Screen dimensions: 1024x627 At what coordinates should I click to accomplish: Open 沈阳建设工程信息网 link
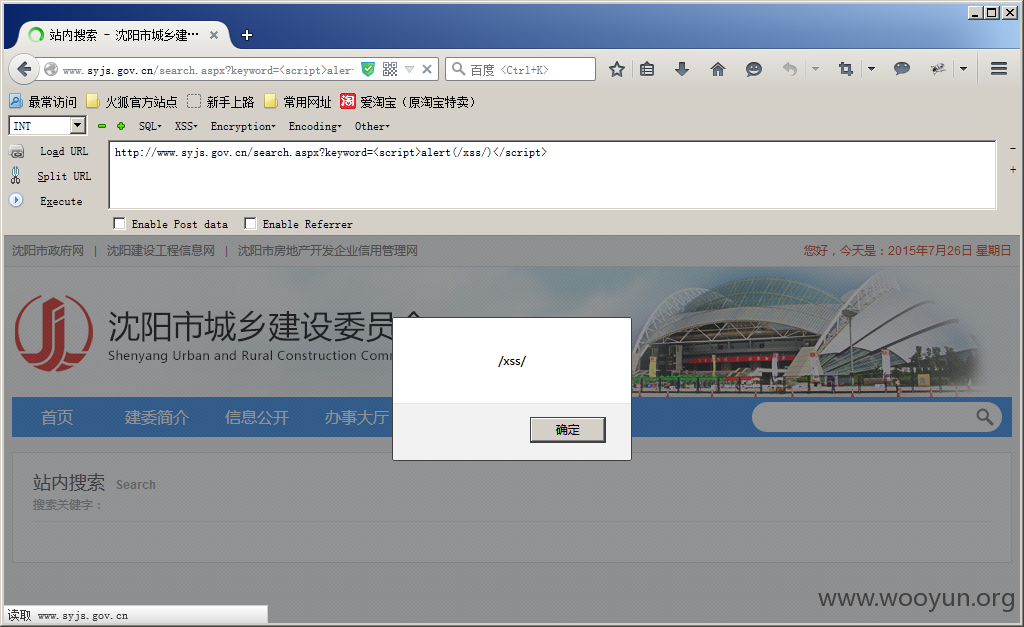point(161,251)
